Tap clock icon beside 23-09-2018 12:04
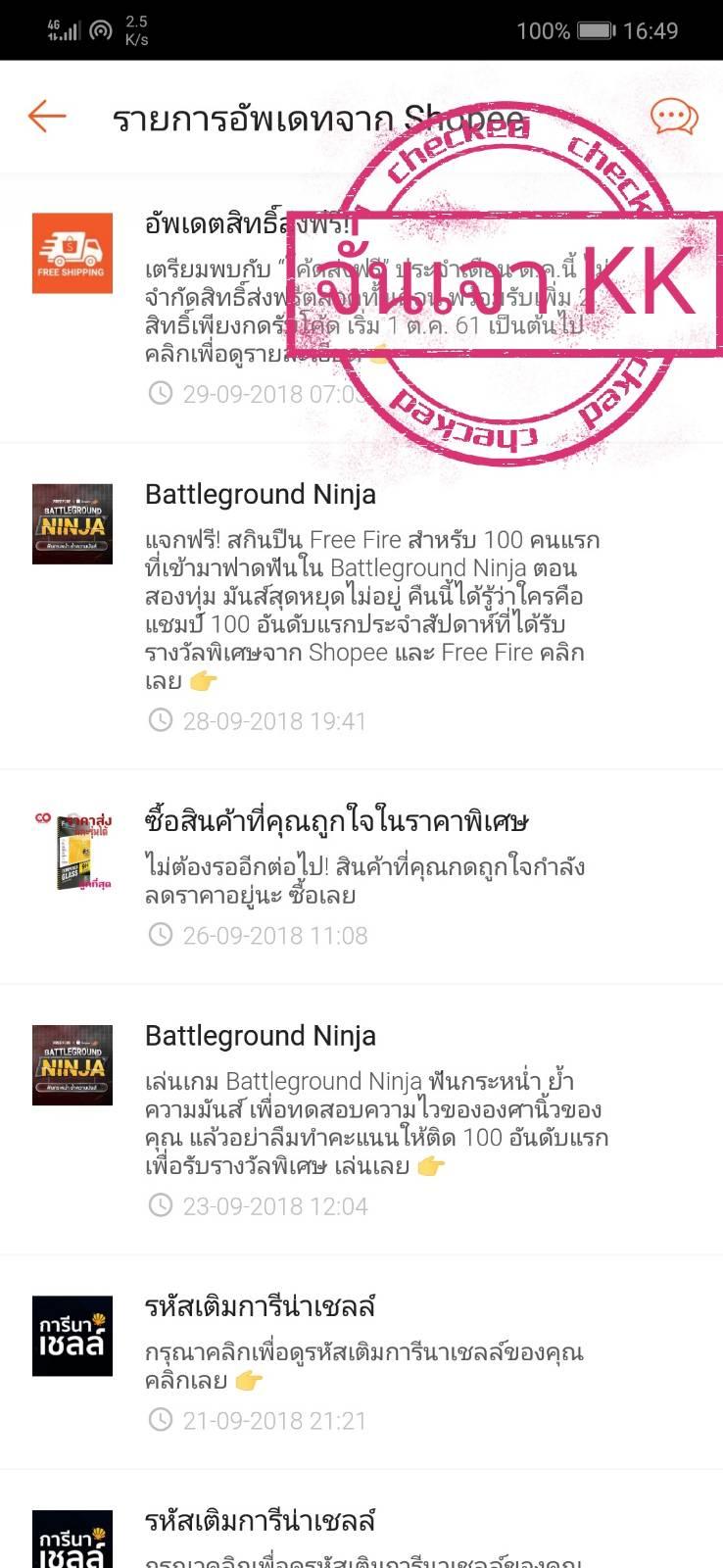 click(x=160, y=1205)
